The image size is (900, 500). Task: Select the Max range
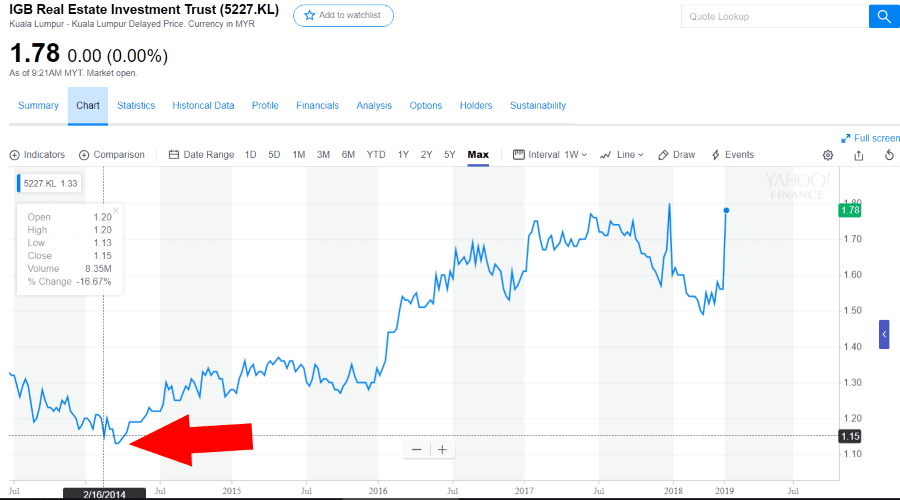point(478,155)
